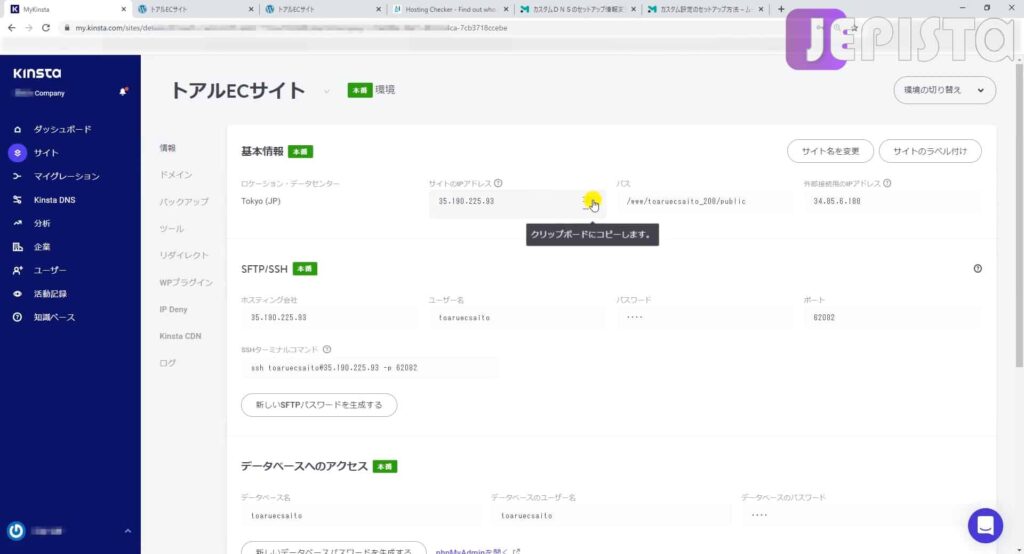Open 企業 in the sidebar
Screen dimensions: 1024x554
(x=42, y=247)
